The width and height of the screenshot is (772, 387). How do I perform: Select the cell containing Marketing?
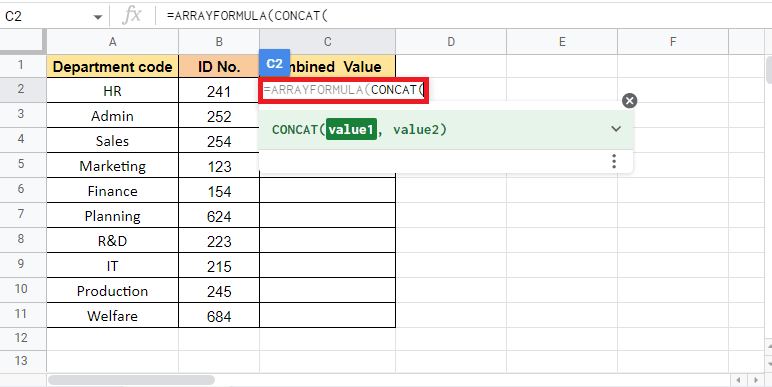coord(113,166)
